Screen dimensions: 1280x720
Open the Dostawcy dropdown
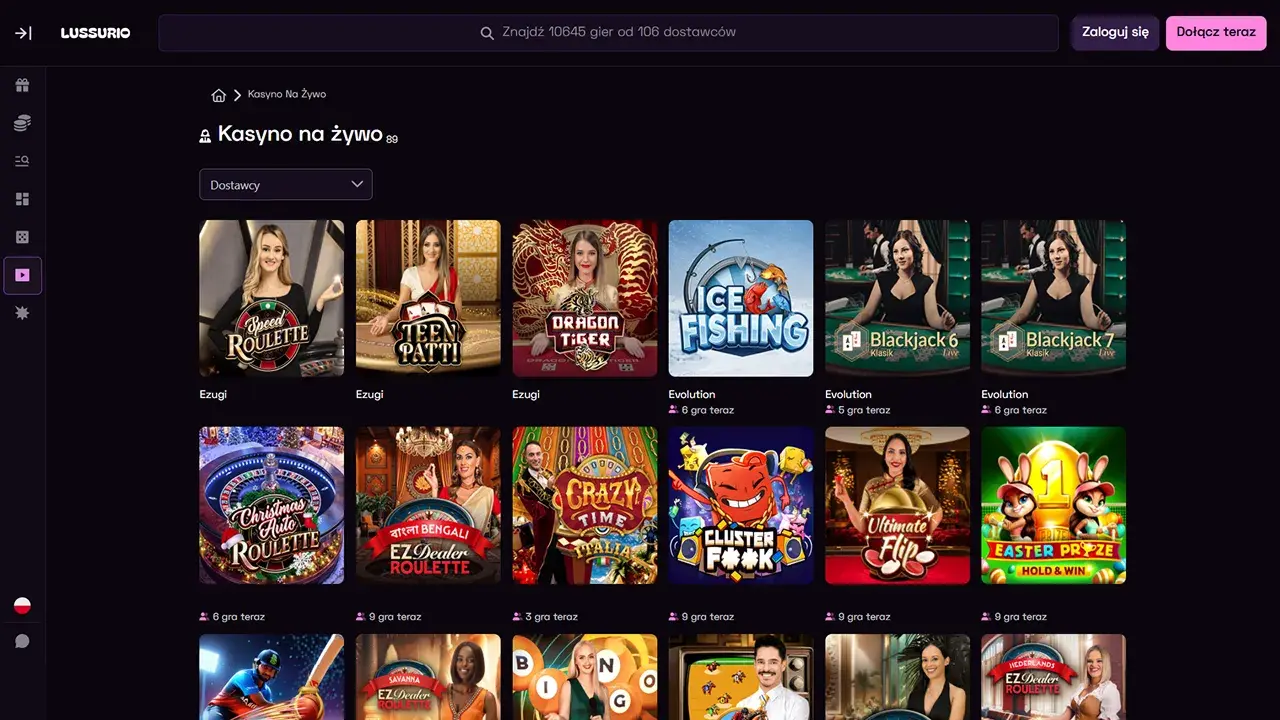coord(286,184)
